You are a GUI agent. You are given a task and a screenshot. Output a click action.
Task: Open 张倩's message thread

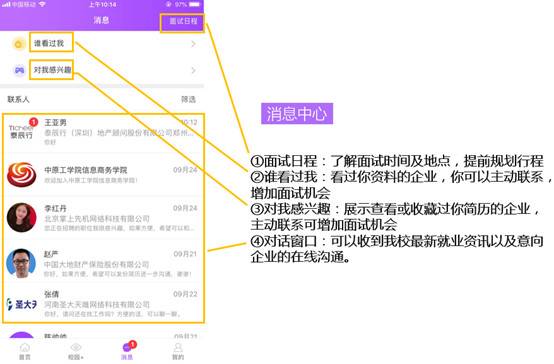[103, 304]
